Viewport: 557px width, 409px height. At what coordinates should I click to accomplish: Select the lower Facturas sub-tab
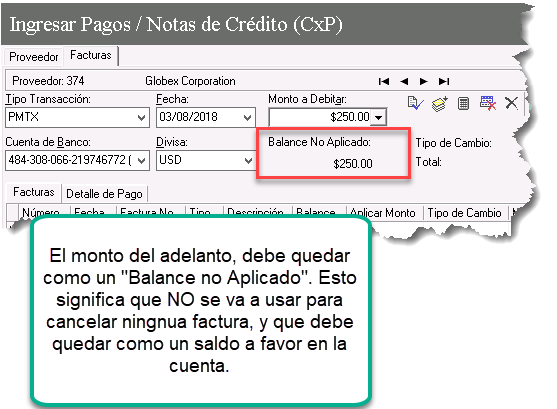coord(34,192)
